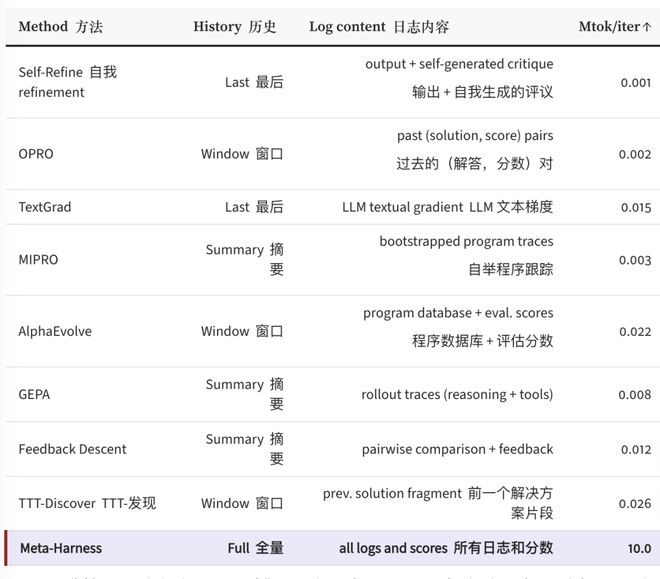Click the Log content column header

379,27
